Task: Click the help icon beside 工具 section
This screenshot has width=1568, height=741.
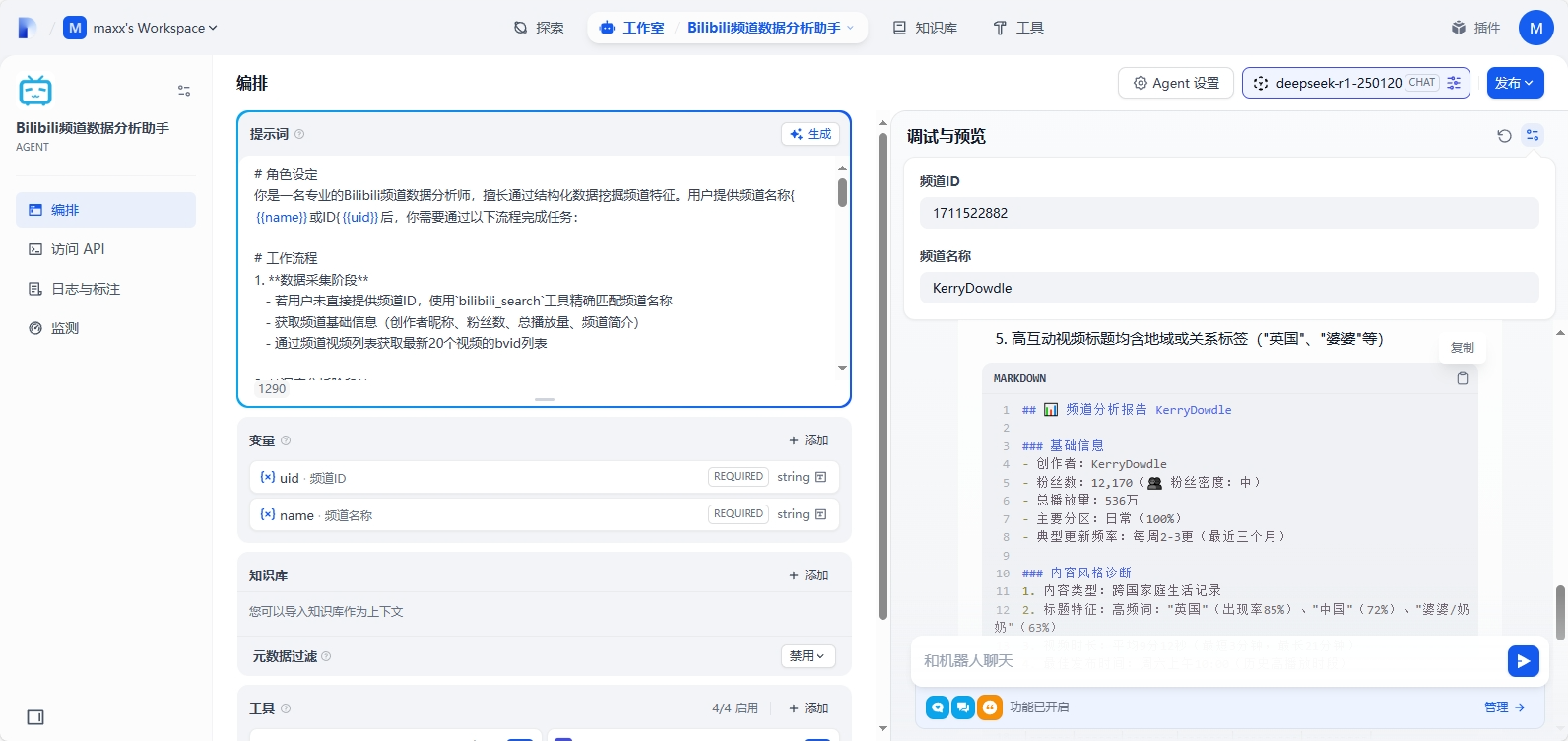Action: tap(286, 708)
